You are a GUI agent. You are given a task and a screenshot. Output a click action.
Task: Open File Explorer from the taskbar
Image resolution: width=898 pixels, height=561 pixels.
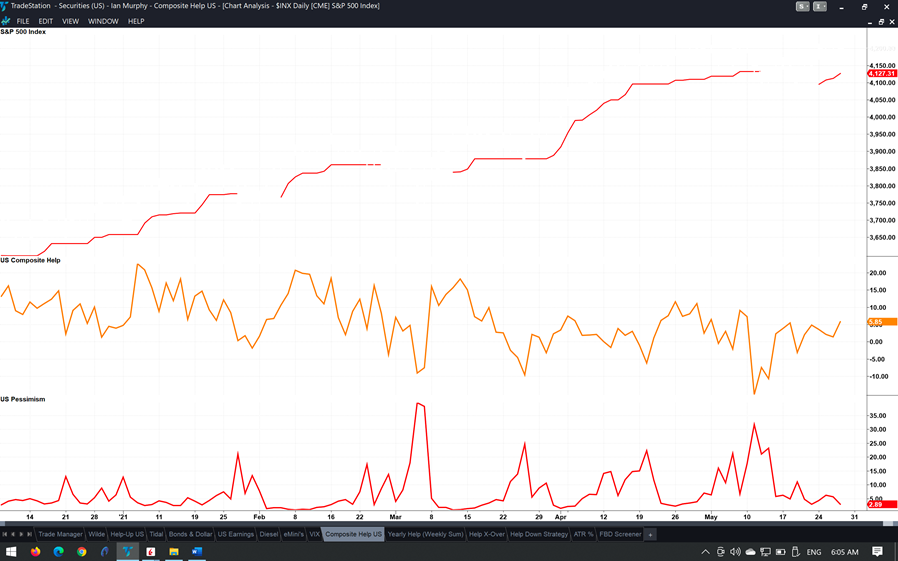coord(174,552)
